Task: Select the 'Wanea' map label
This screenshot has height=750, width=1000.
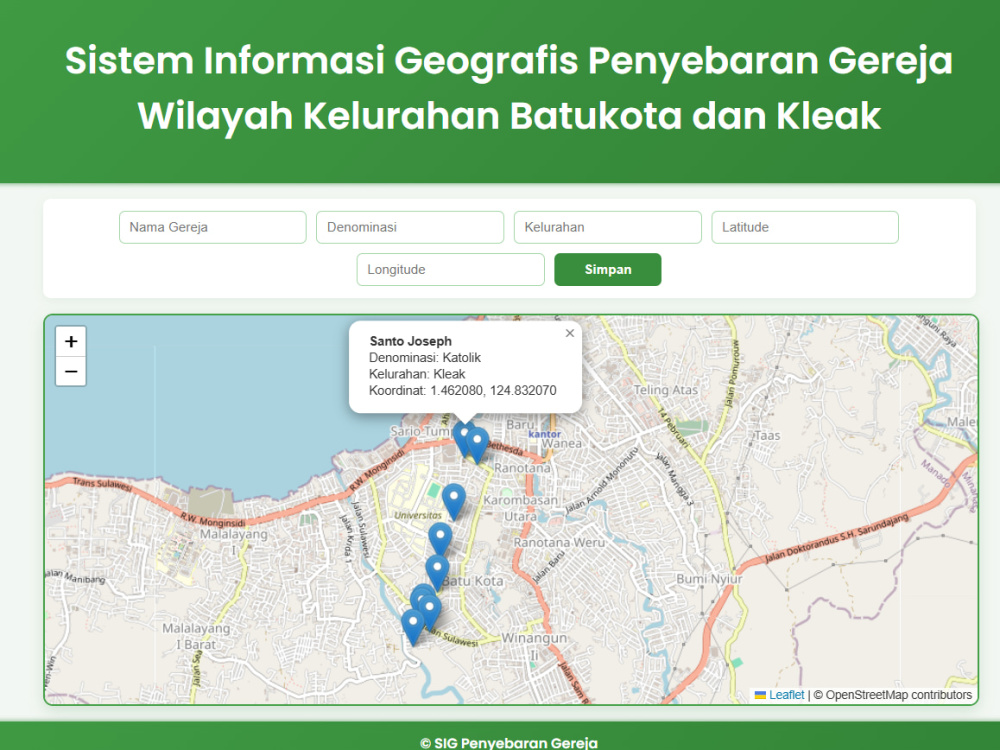Action: [562, 443]
